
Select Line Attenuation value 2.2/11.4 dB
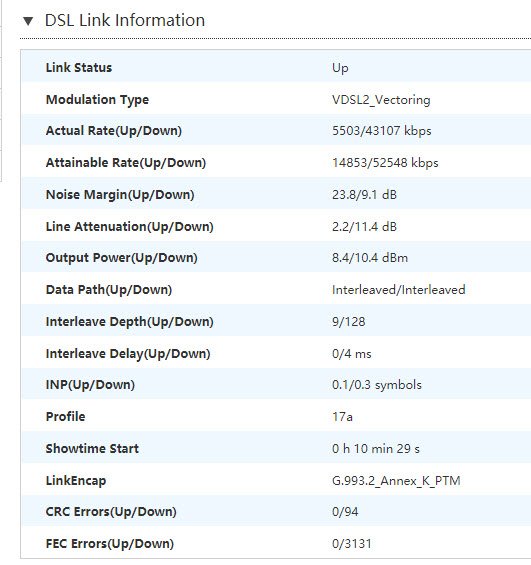click(x=364, y=226)
